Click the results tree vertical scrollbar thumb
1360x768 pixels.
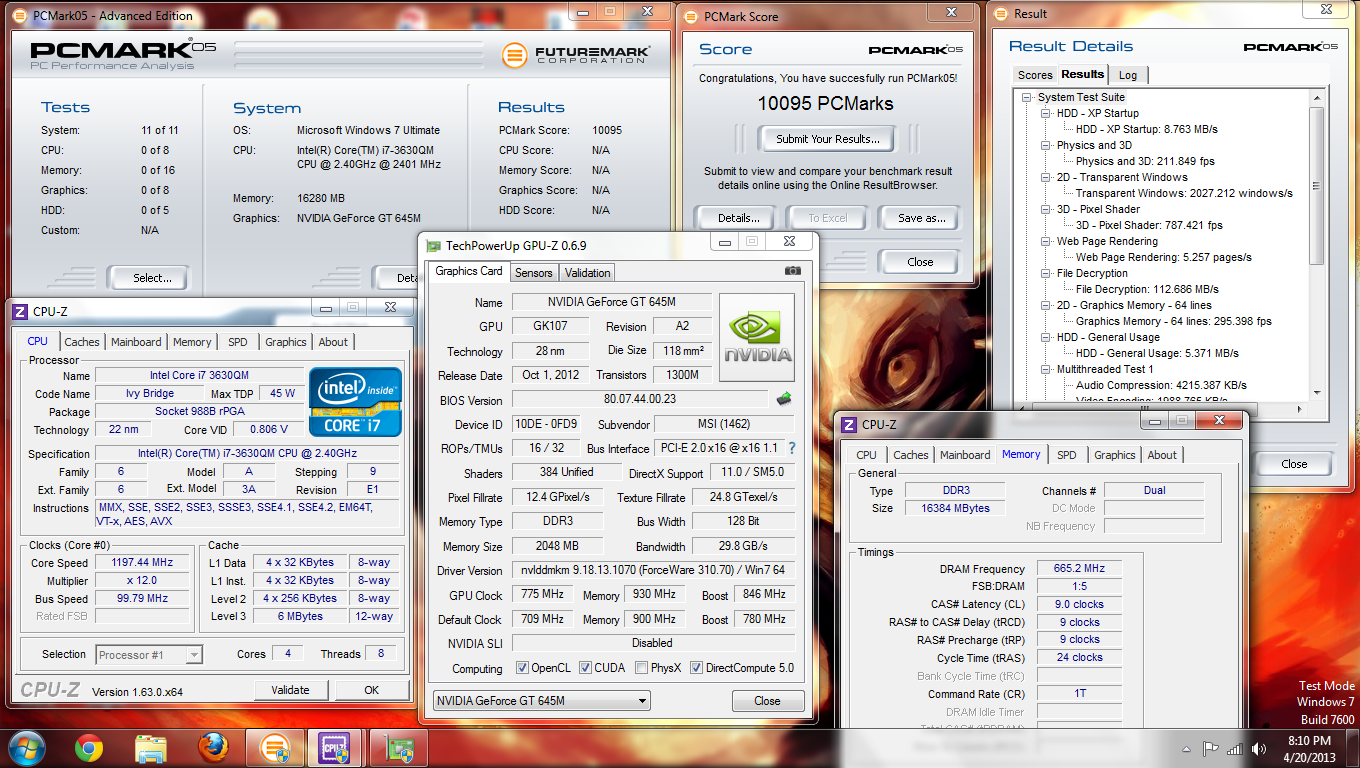point(1317,185)
